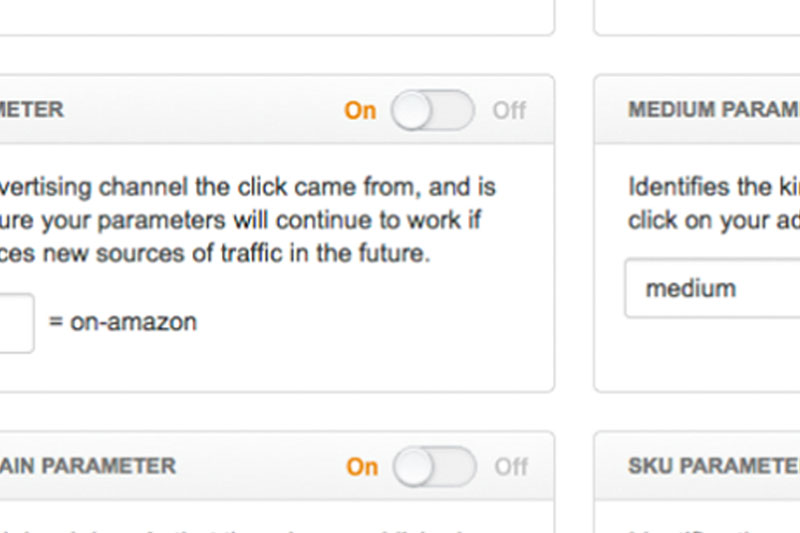Select Off label in AIN PARAMETER header
This screenshot has height=533, width=800.
[x=511, y=466]
